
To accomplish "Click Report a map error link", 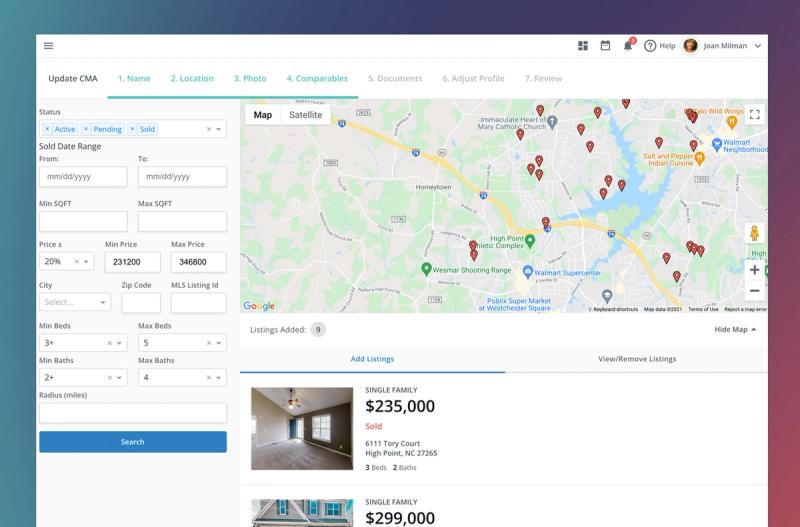I will point(745,309).
